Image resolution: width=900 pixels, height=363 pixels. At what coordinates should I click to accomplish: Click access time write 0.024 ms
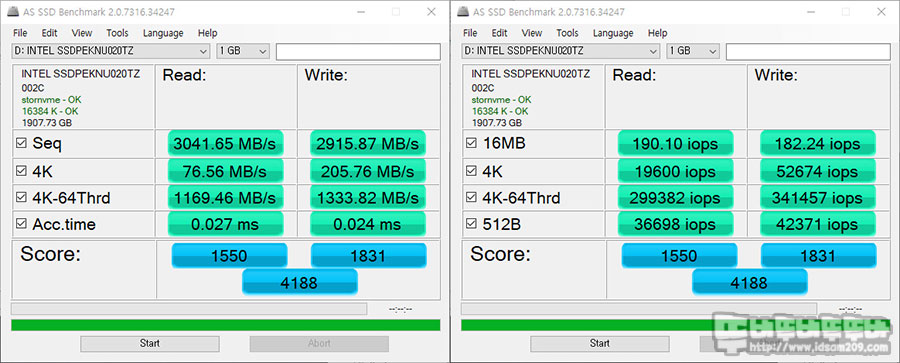pos(368,224)
